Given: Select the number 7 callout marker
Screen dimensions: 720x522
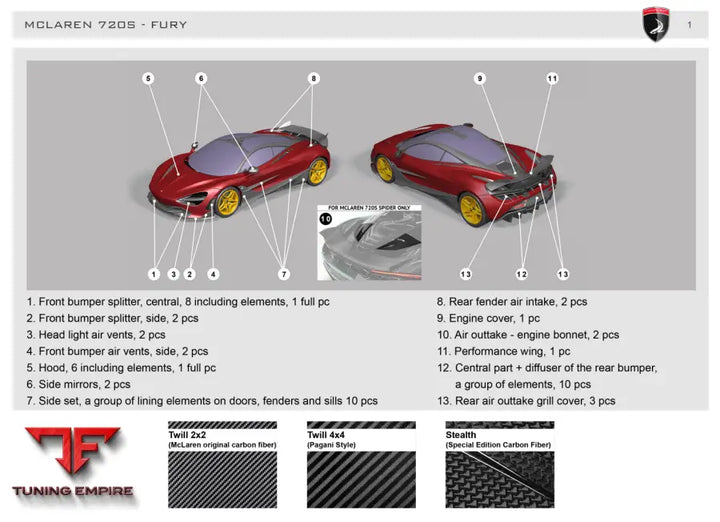Looking at the screenshot, I should tap(283, 273).
